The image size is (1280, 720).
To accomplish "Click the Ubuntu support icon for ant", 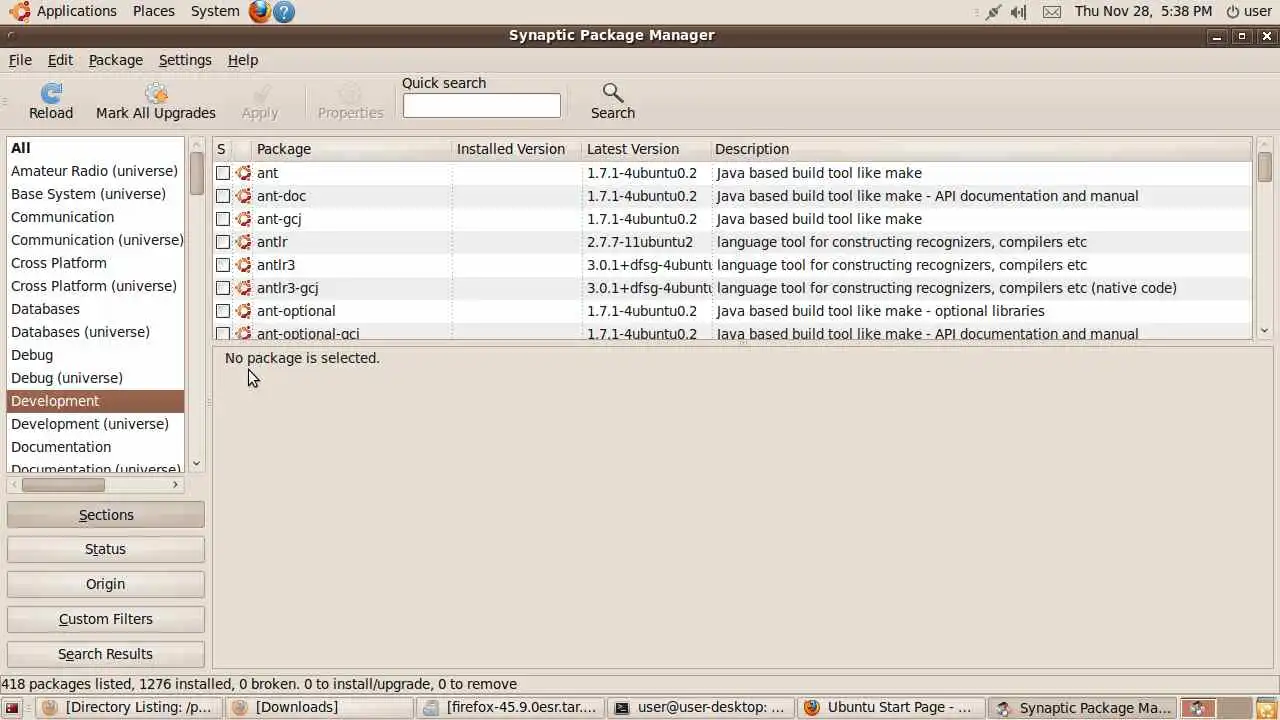I will [x=243, y=173].
